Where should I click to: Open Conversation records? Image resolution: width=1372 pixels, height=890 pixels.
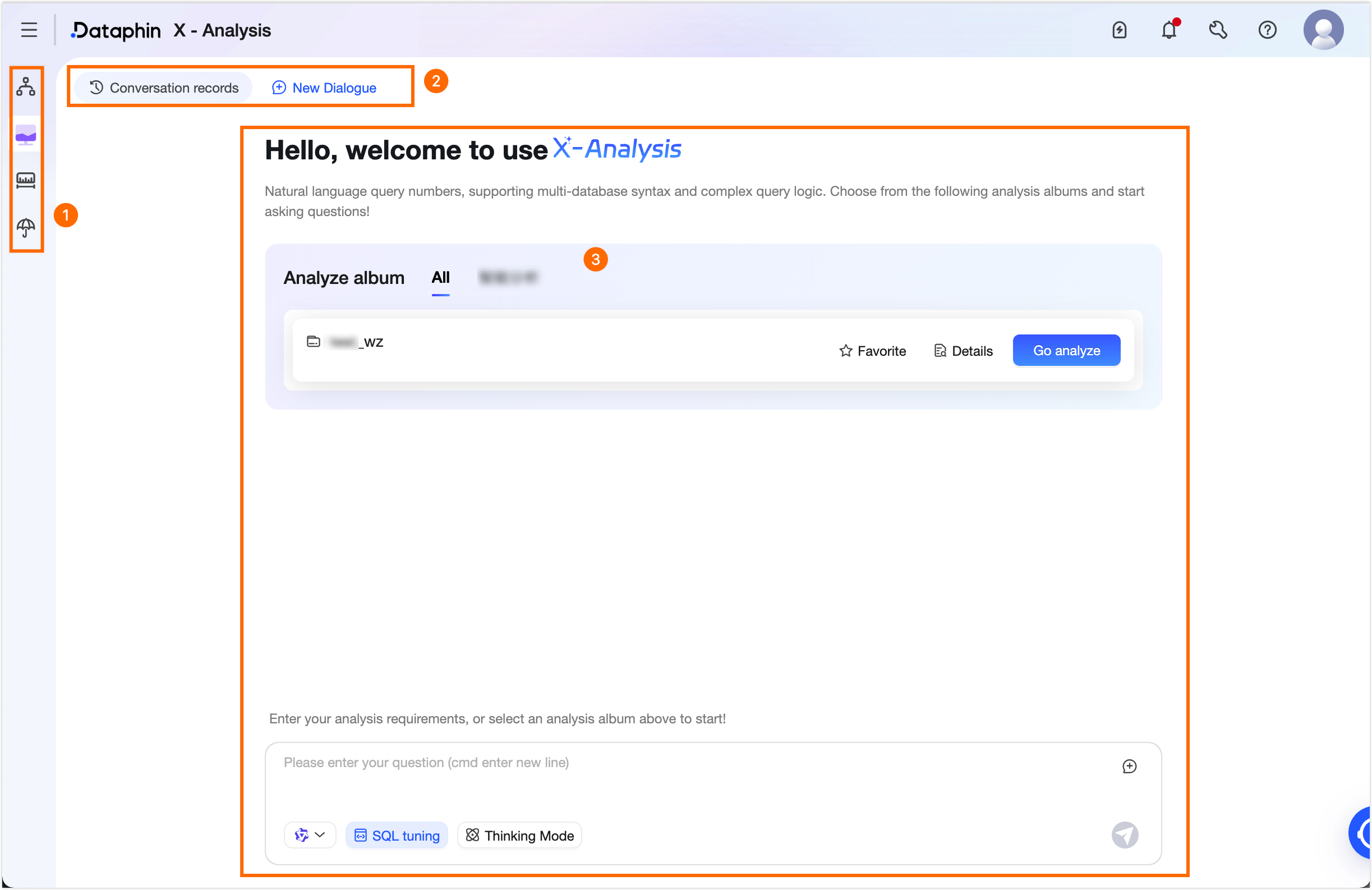coord(164,88)
